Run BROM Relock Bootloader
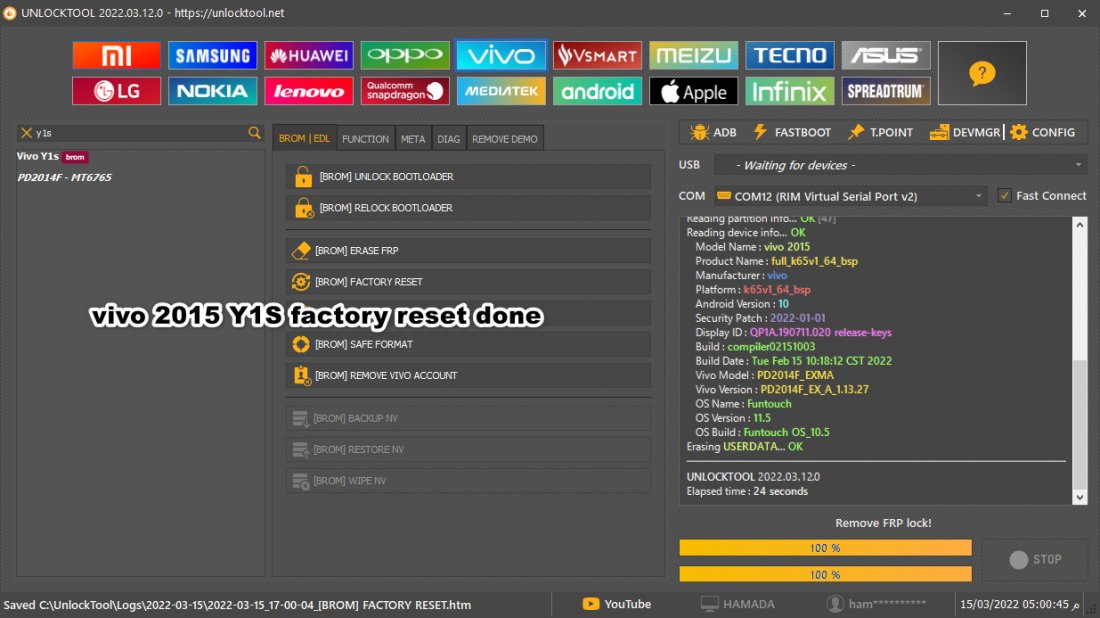Screen dimensions: 1100x618 pyautogui.click(x=469, y=208)
